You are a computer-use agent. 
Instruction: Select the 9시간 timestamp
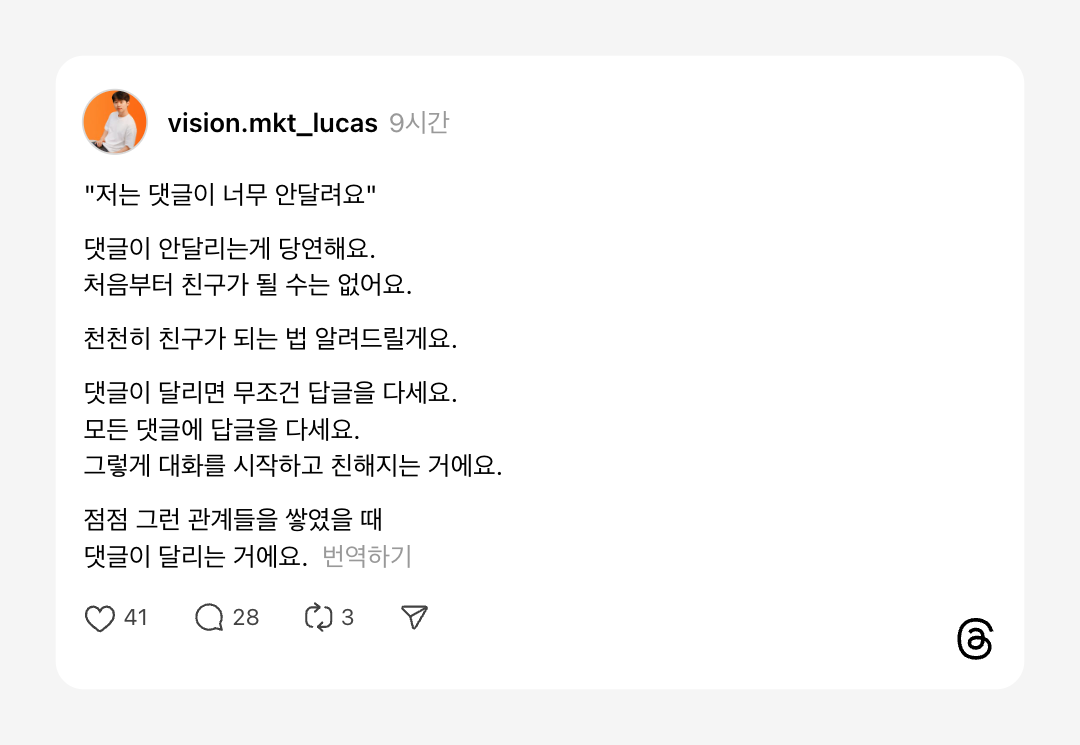tap(419, 122)
